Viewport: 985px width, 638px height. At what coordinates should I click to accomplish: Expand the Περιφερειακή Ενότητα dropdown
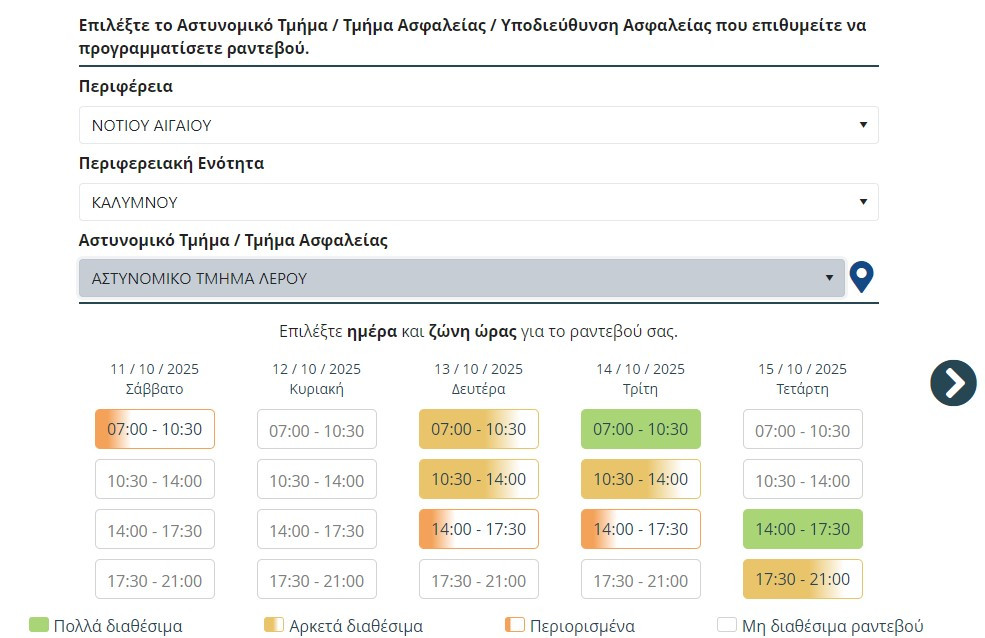tap(478, 202)
